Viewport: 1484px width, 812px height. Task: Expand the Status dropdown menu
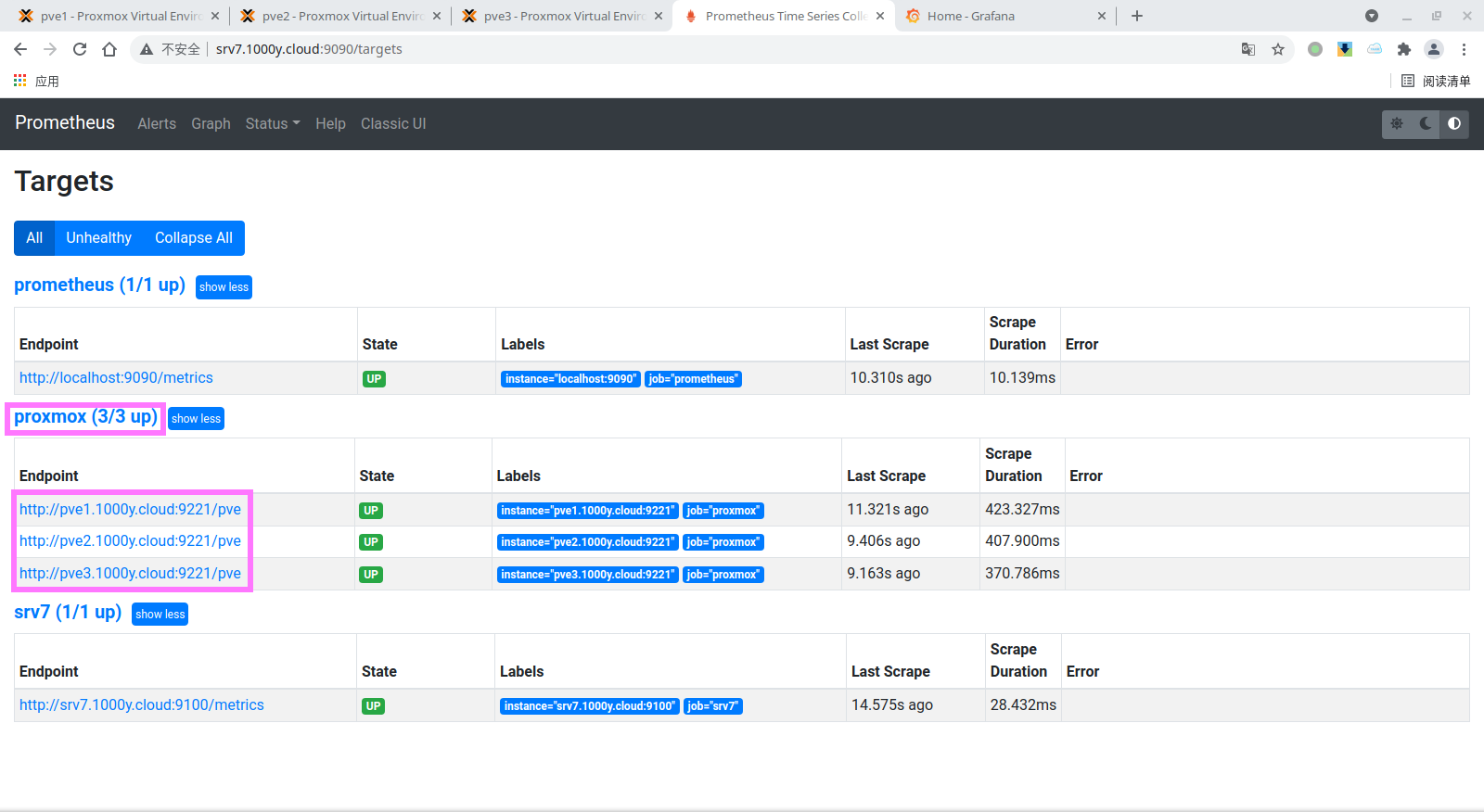273,123
